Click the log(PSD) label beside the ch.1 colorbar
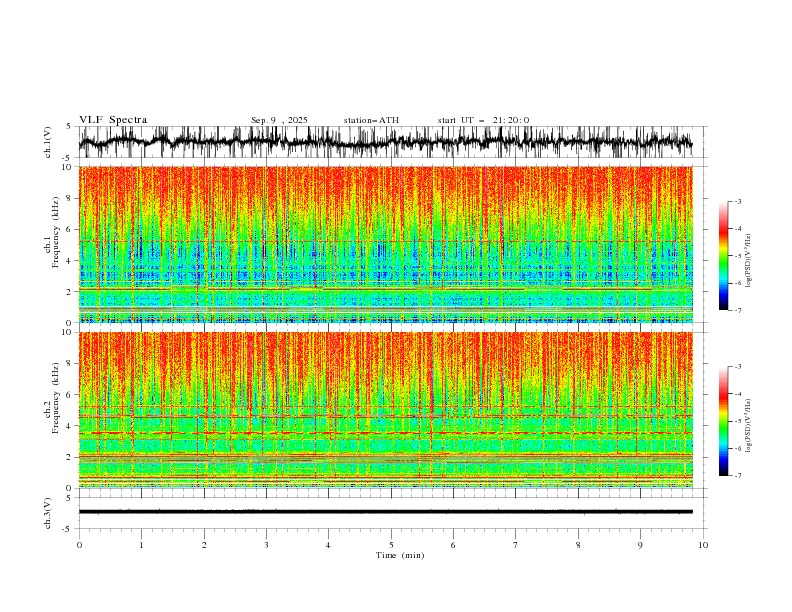Image resolution: width=792 pixels, height=612 pixels. point(750,261)
